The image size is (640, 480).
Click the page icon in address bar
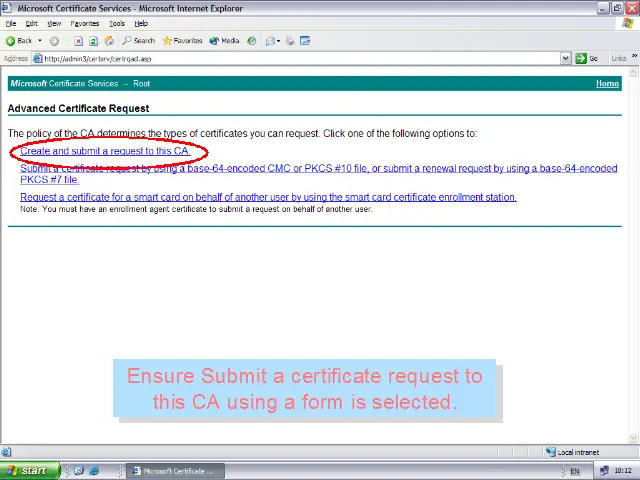[38, 59]
